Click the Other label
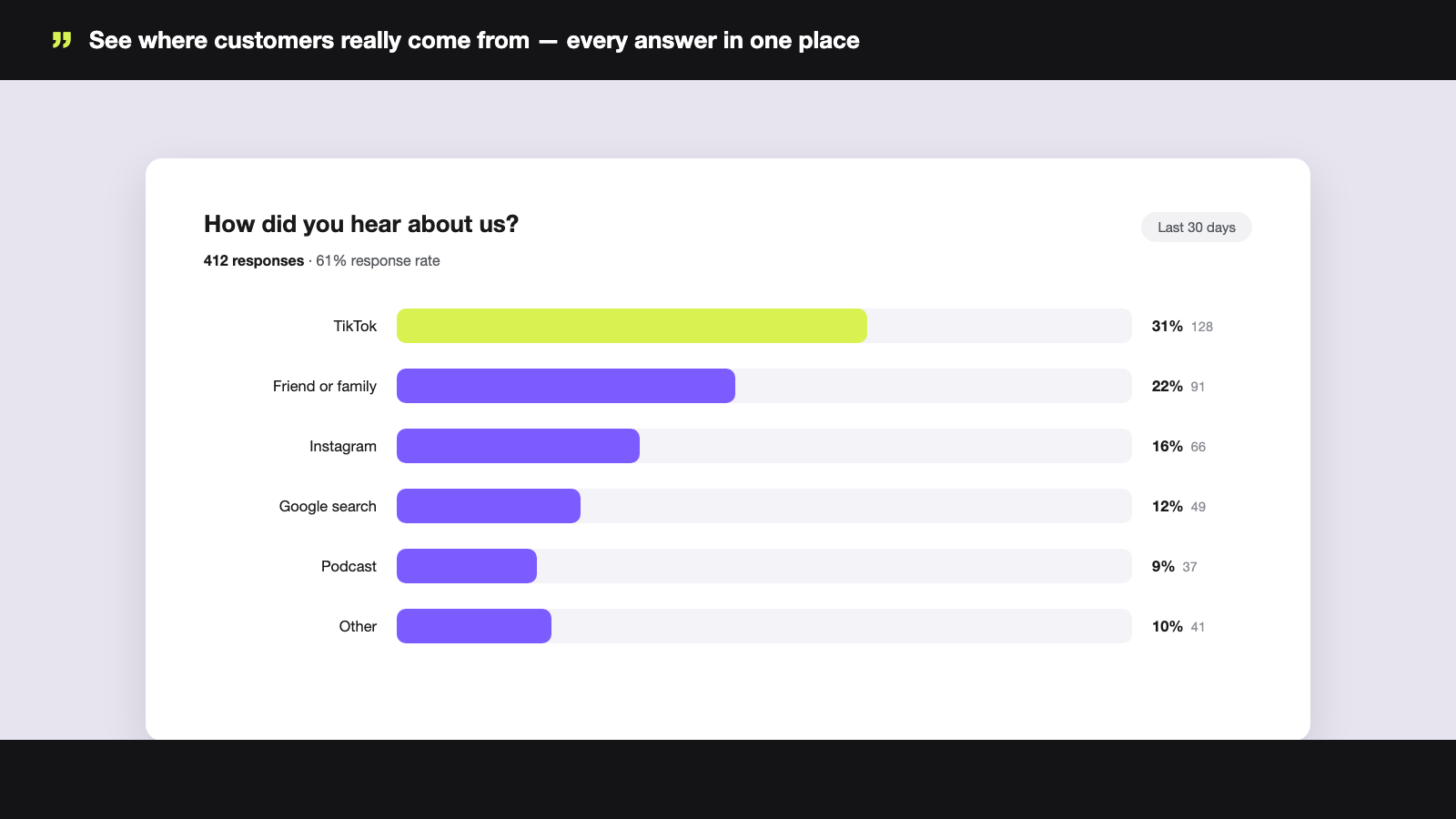The image size is (1456, 819). (x=358, y=626)
